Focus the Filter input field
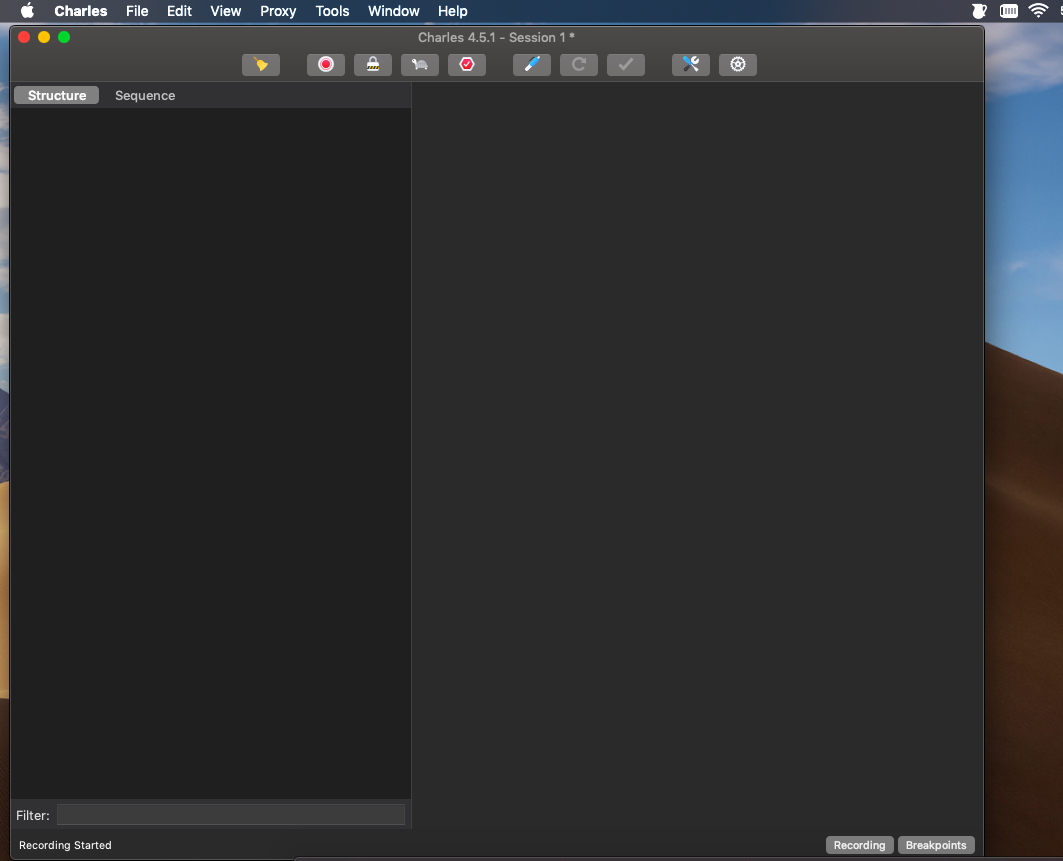 pos(230,815)
